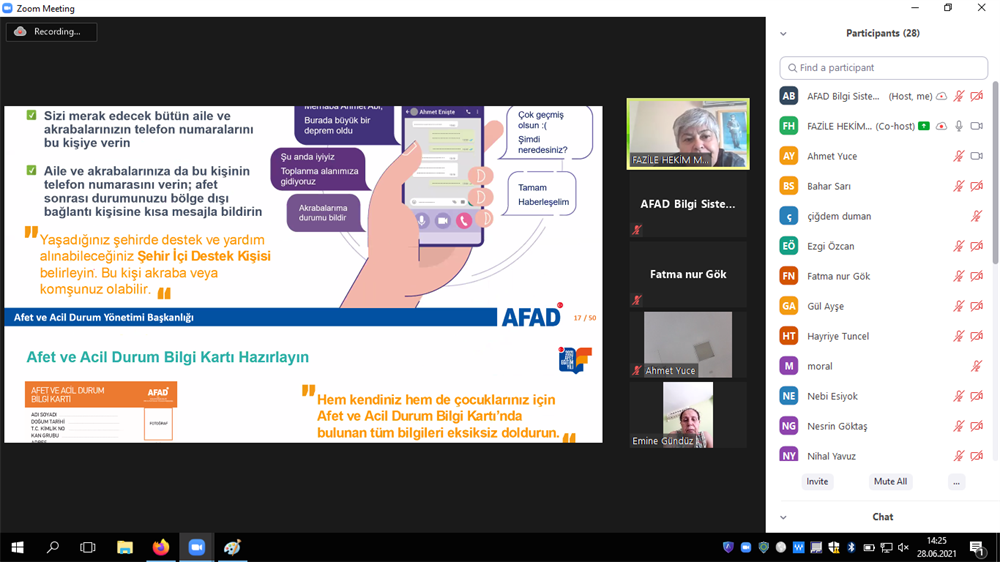
Task: Click the AB avatar of AFAD Bilgi Siste
Action: 789,96
